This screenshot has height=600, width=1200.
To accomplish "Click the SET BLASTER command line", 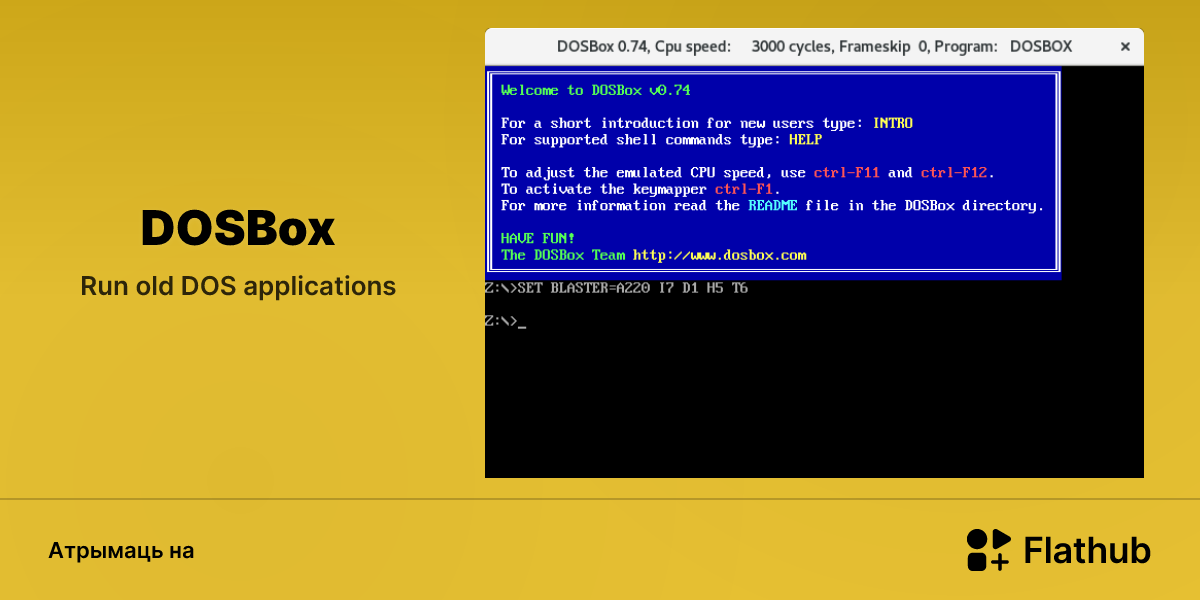I will click(x=616, y=288).
